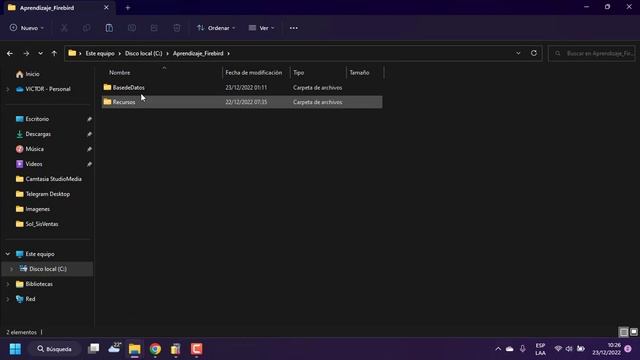Open the Ordenar sort dropdown

tap(216, 28)
